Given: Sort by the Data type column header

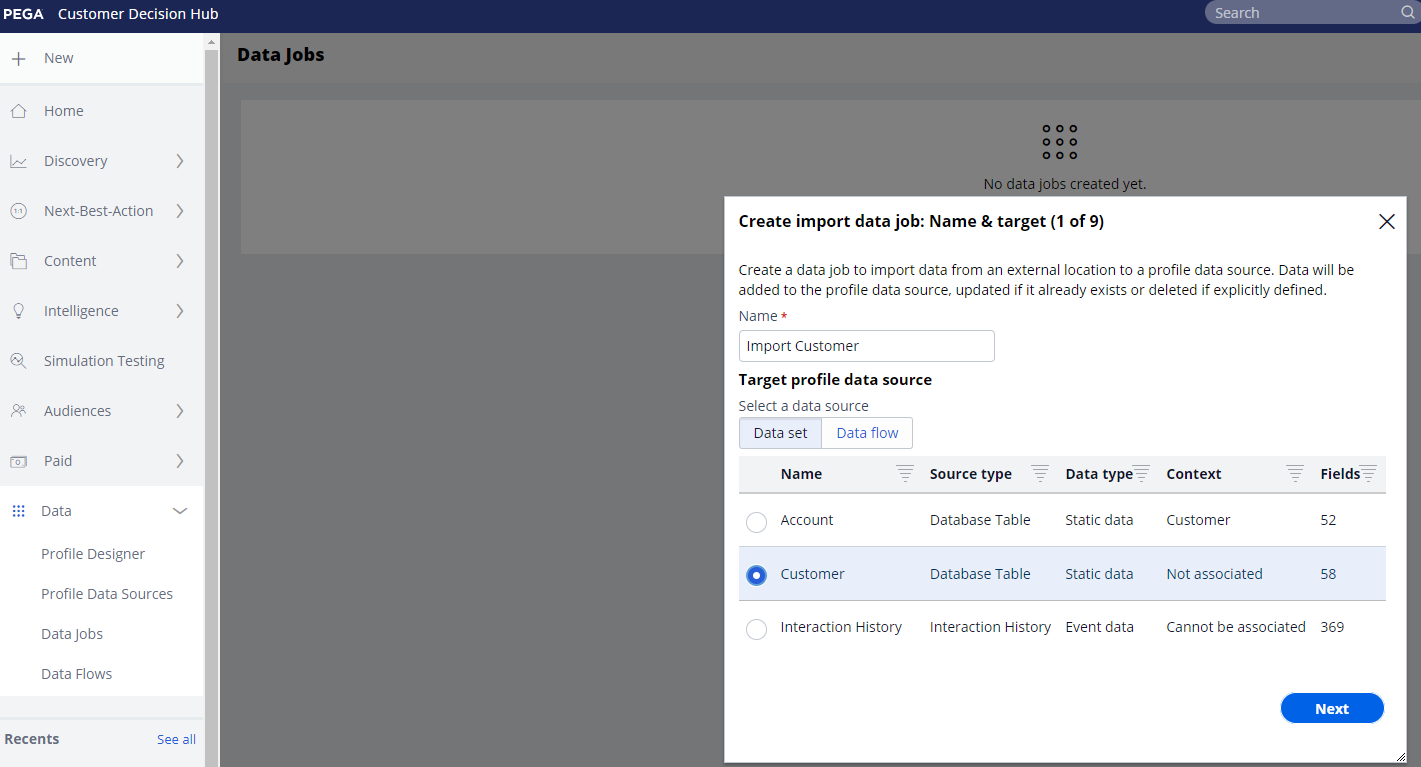Looking at the screenshot, I should tap(1099, 474).
